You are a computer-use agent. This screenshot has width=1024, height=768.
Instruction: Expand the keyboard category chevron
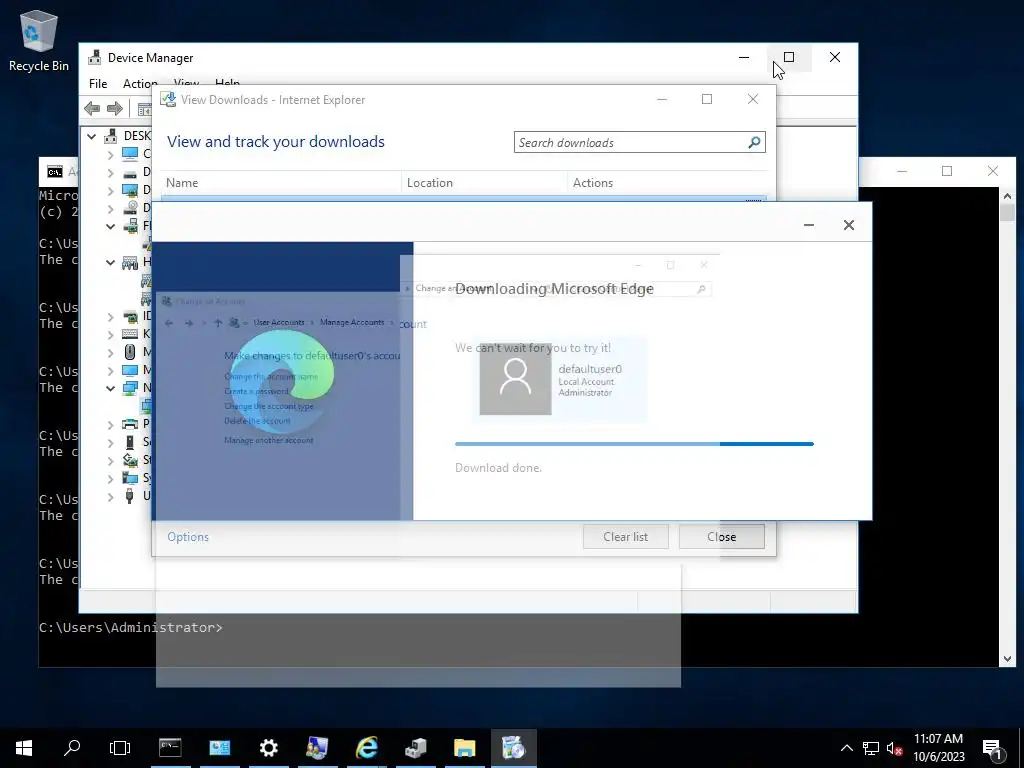(x=110, y=334)
